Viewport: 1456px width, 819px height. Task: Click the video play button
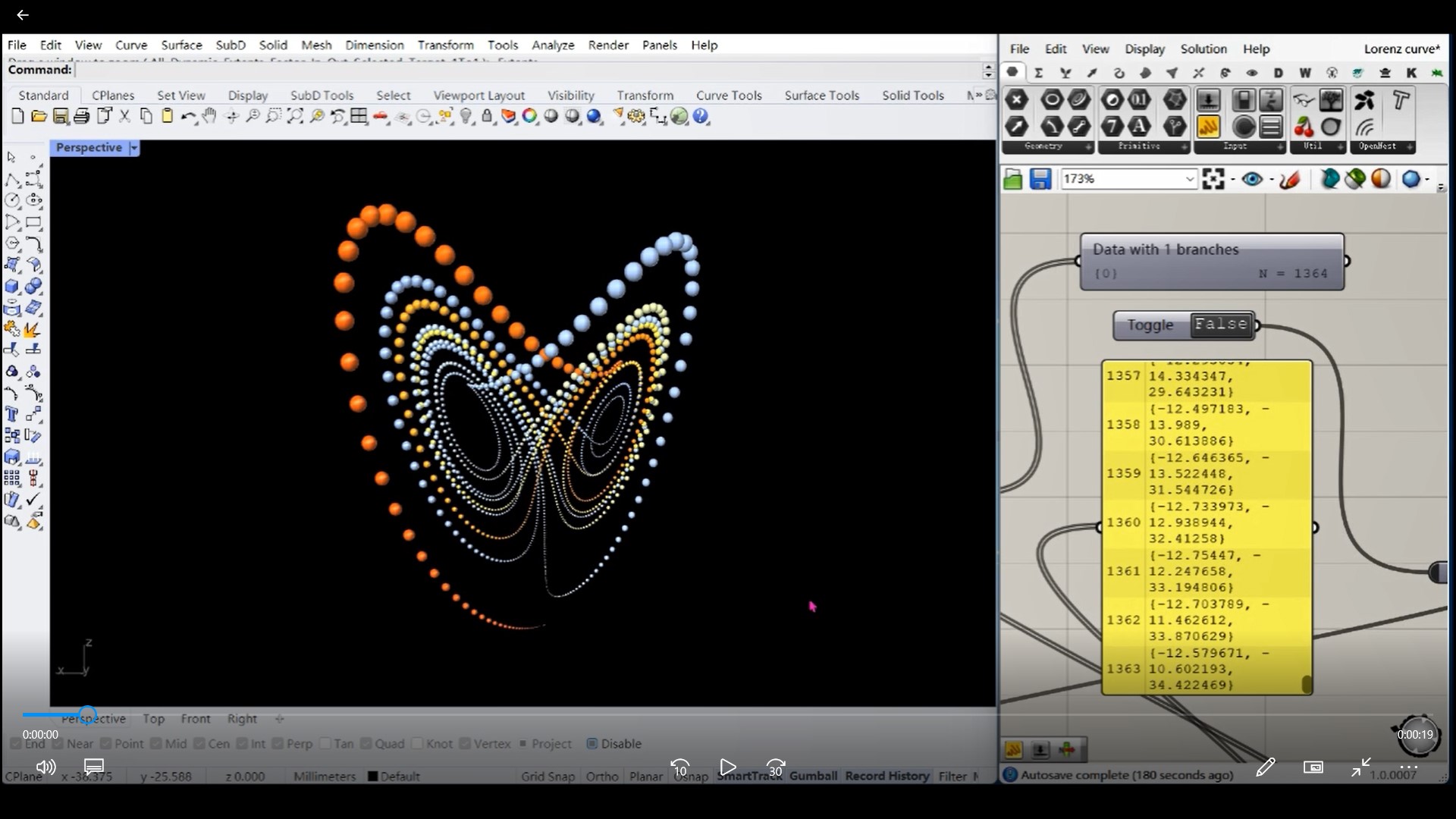click(x=727, y=767)
